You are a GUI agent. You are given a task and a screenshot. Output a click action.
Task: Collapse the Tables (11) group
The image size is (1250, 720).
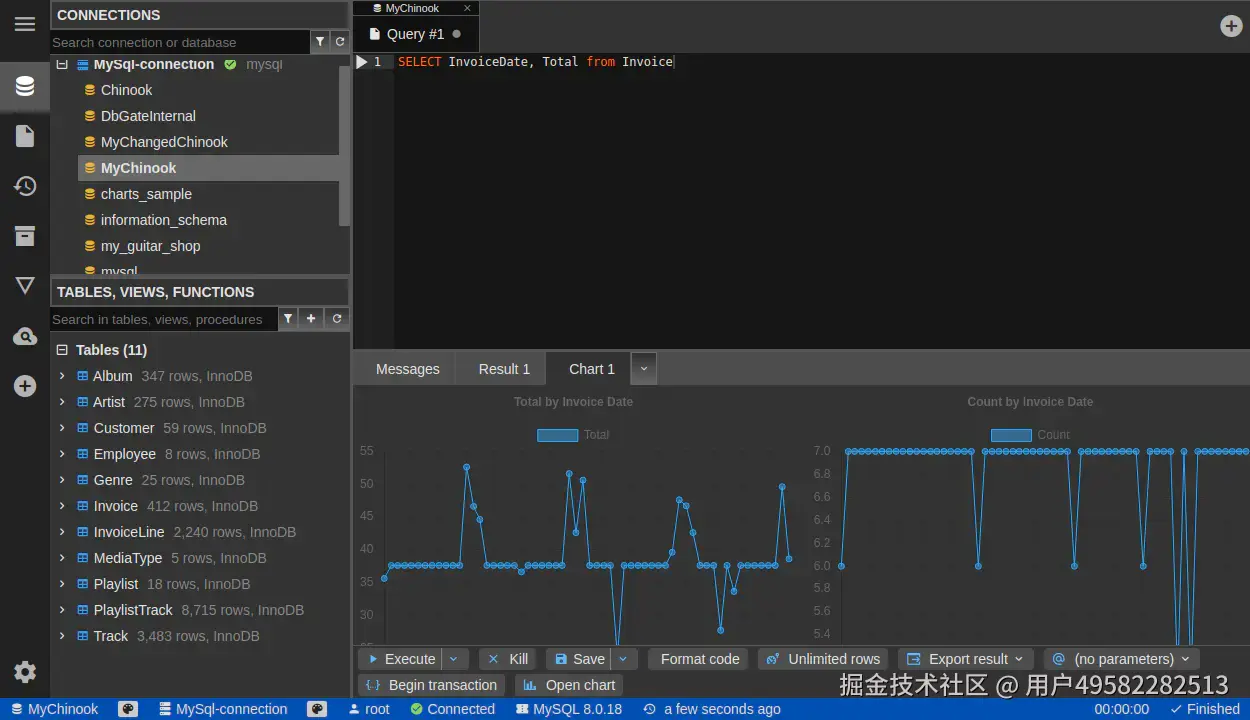[x=62, y=350]
